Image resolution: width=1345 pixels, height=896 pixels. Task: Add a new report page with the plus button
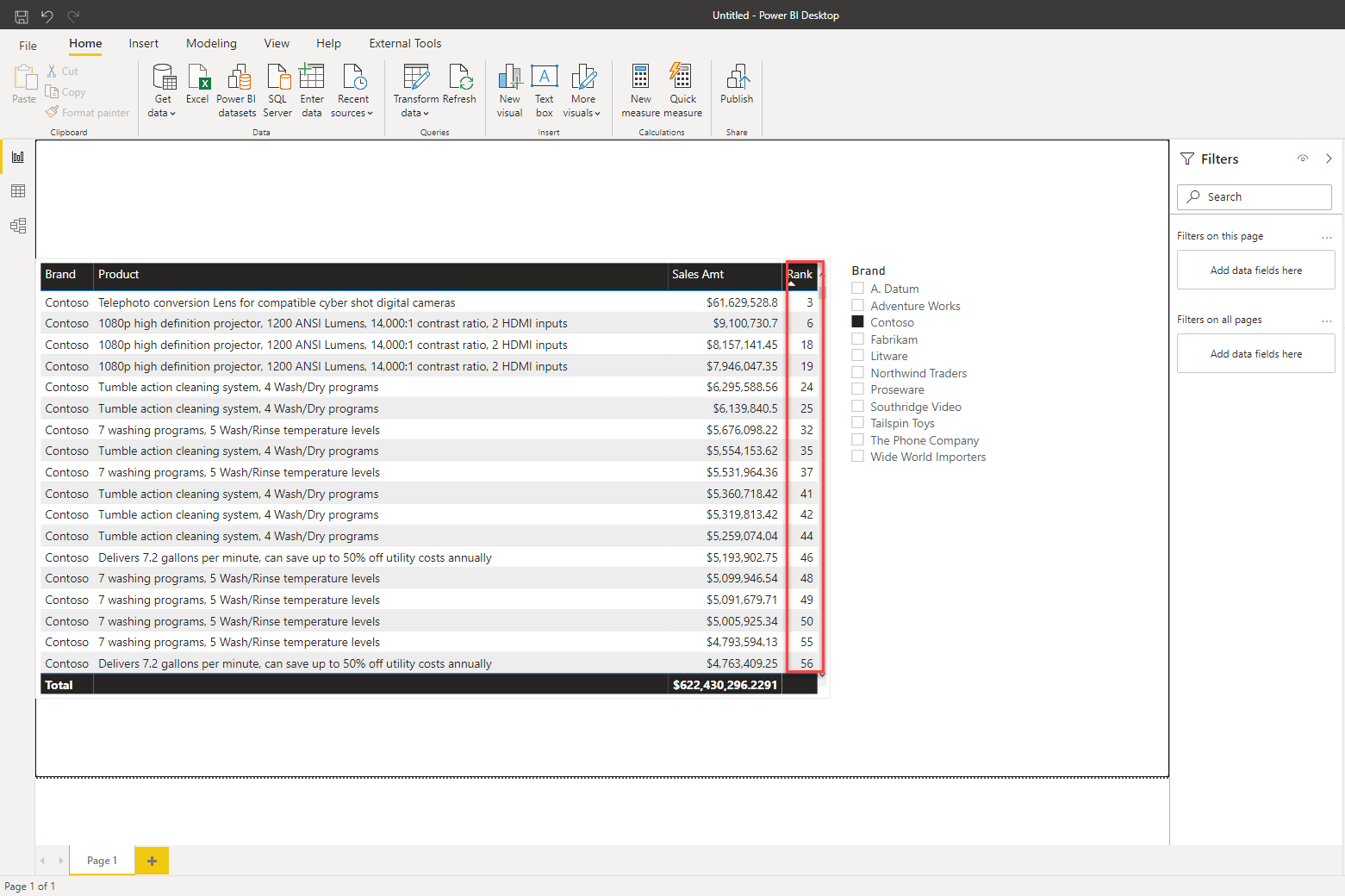(x=152, y=860)
